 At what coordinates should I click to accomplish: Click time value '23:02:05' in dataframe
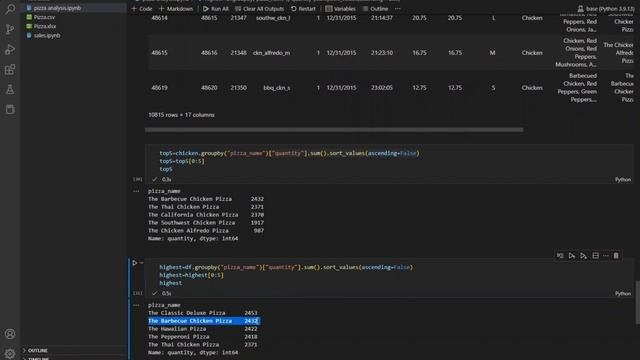(x=382, y=88)
